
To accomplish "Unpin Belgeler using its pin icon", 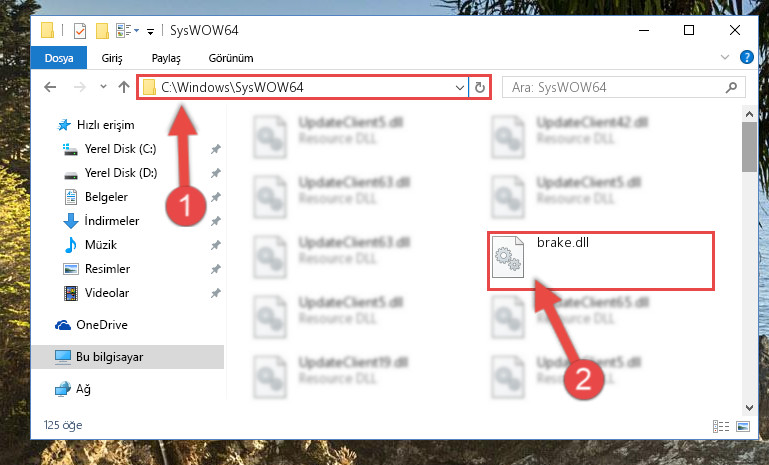I will click(x=215, y=197).
